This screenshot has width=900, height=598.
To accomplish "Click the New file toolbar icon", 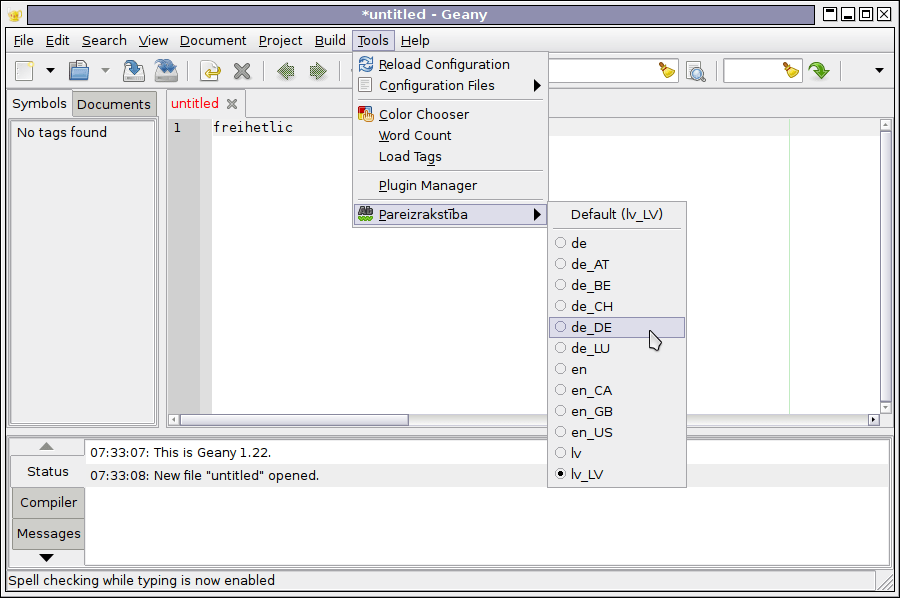I will tap(24, 71).
